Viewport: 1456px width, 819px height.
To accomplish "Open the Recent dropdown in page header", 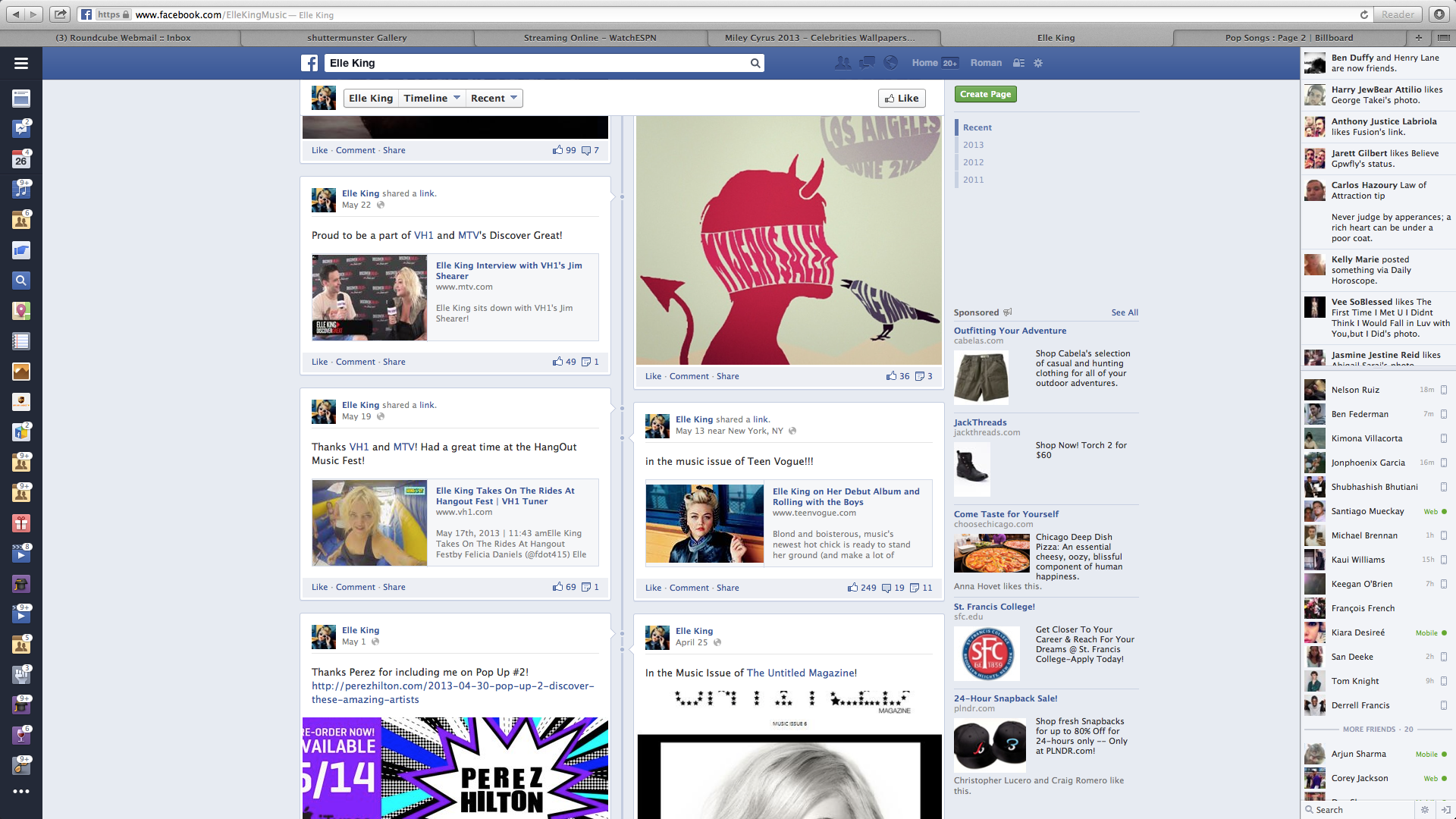I will click(494, 98).
